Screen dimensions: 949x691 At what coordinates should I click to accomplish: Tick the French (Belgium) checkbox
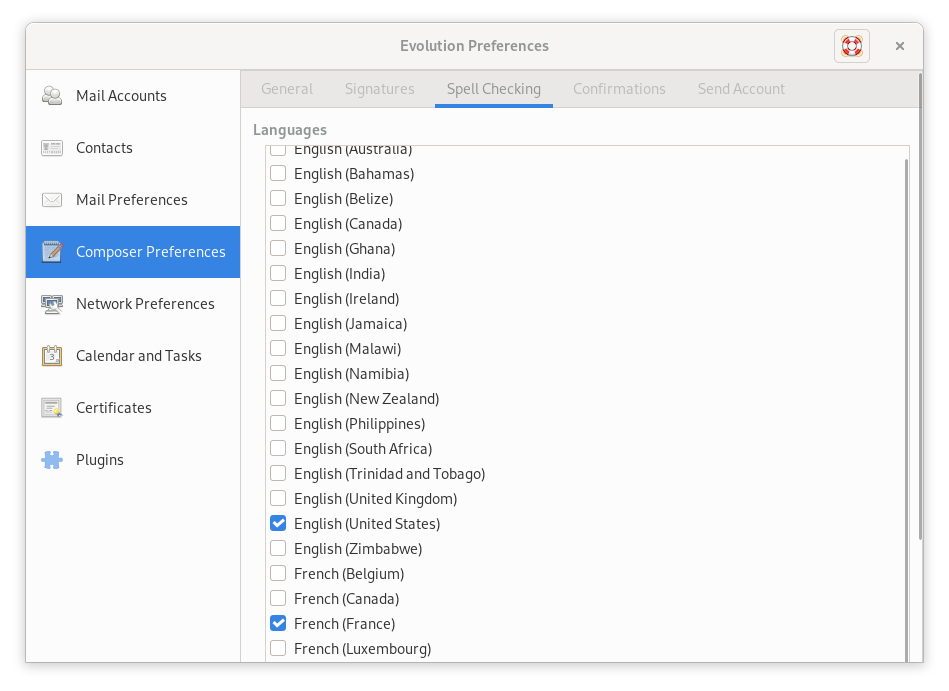point(278,573)
